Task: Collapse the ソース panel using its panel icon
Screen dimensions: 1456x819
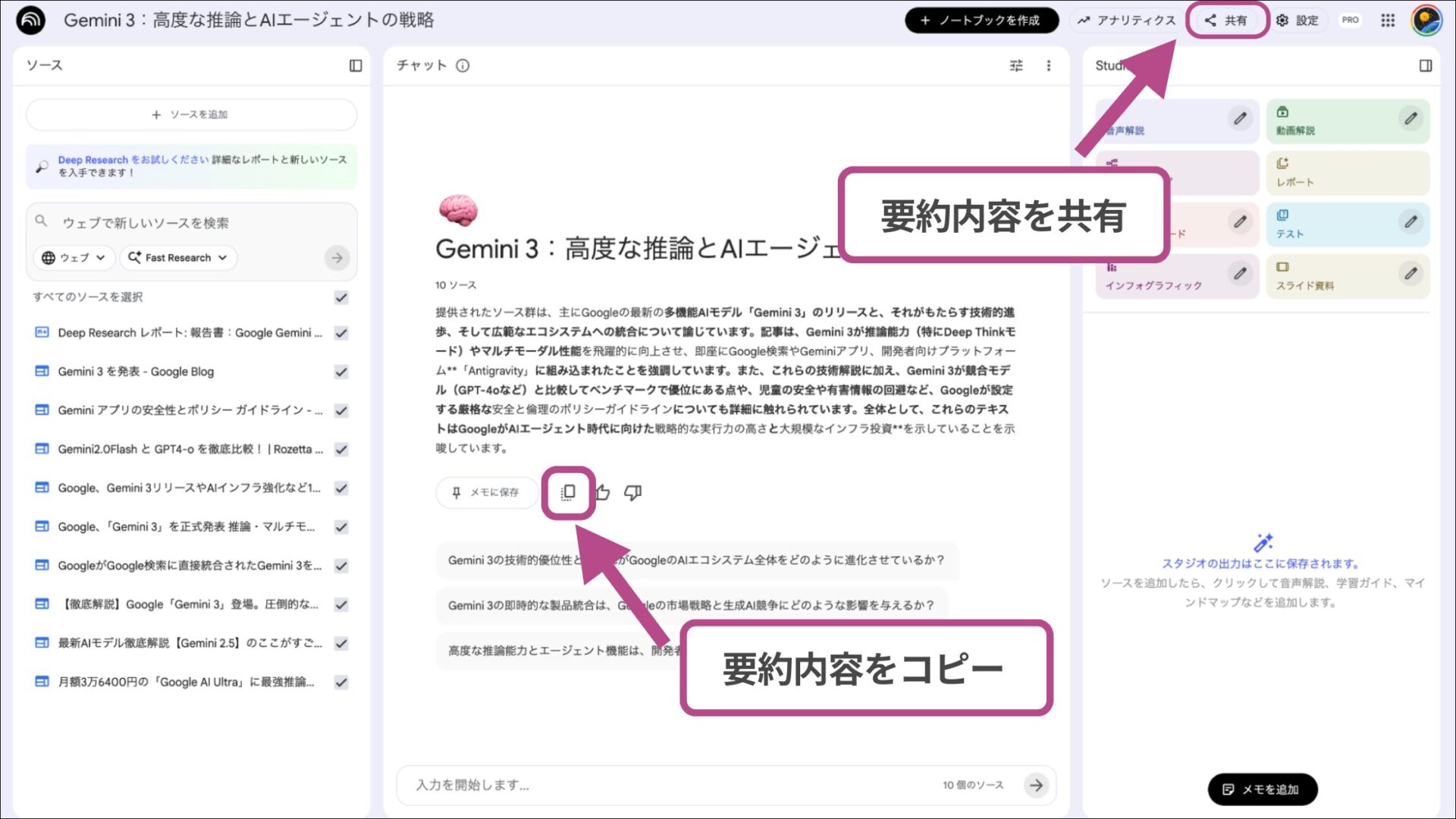Action: point(354,66)
